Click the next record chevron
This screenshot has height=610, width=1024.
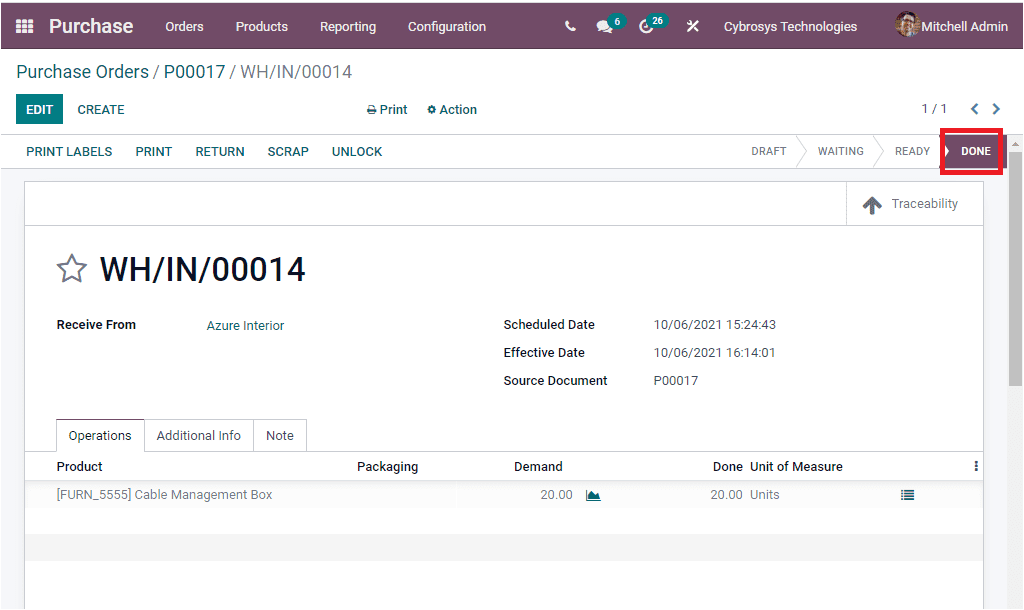pos(996,109)
